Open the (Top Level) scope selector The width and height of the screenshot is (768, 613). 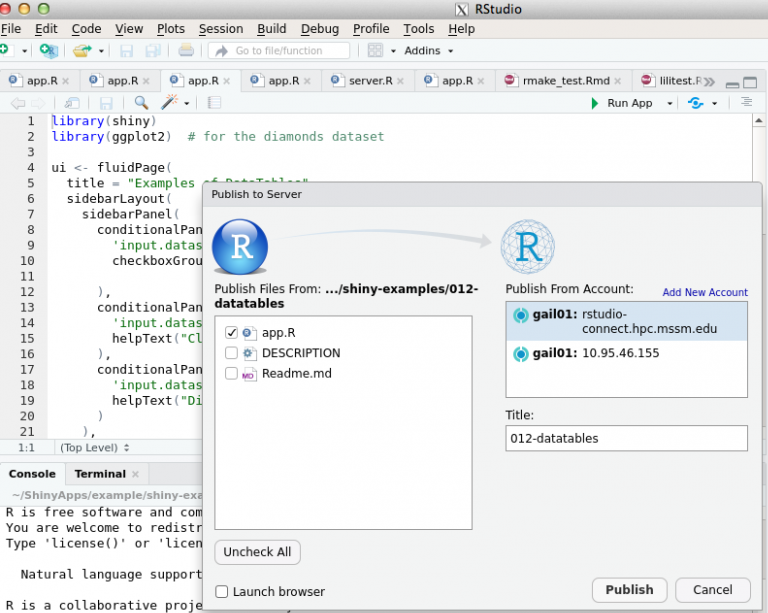[x=94, y=447]
